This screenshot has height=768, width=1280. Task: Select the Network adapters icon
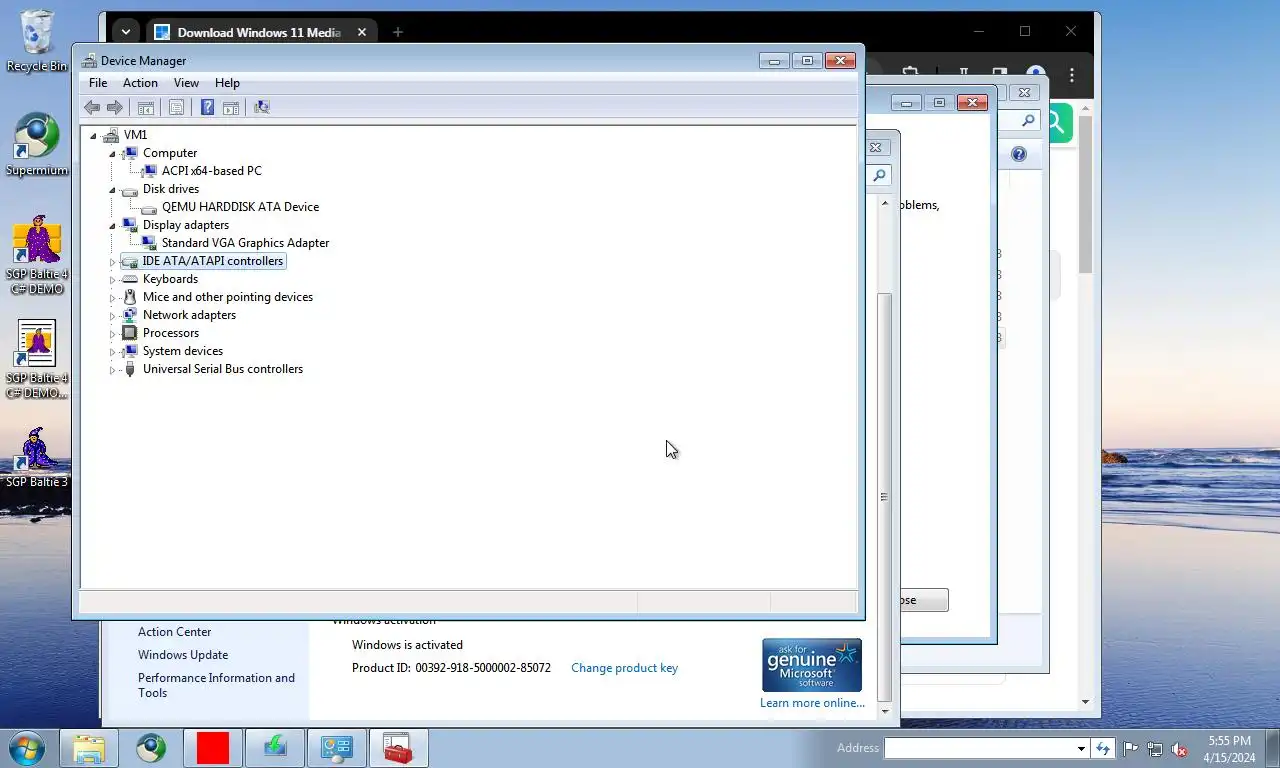pos(129,315)
